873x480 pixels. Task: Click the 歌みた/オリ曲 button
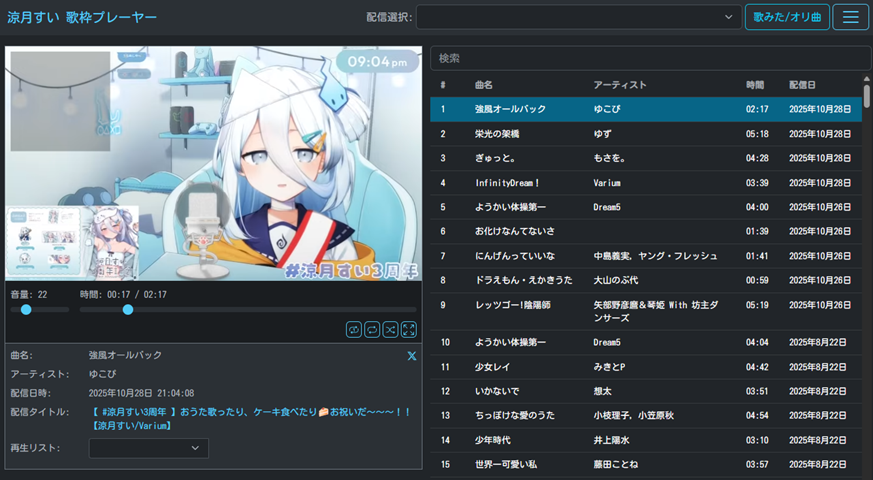pos(786,17)
